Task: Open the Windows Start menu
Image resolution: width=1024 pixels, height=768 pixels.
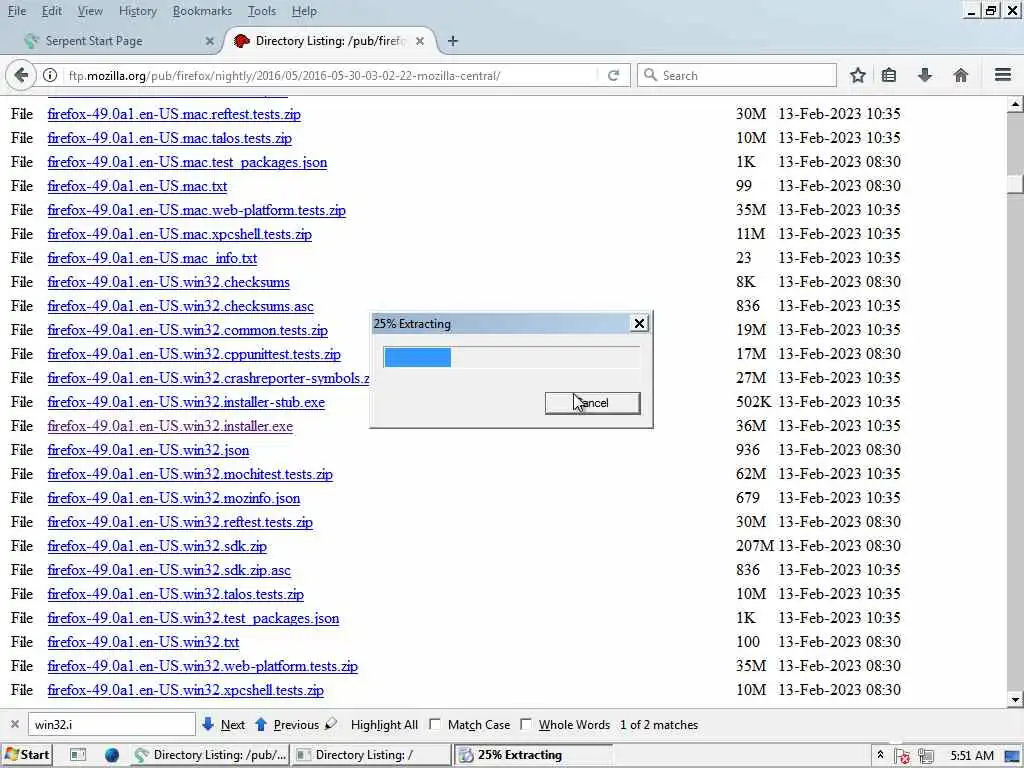Action: [x=27, y=755]
